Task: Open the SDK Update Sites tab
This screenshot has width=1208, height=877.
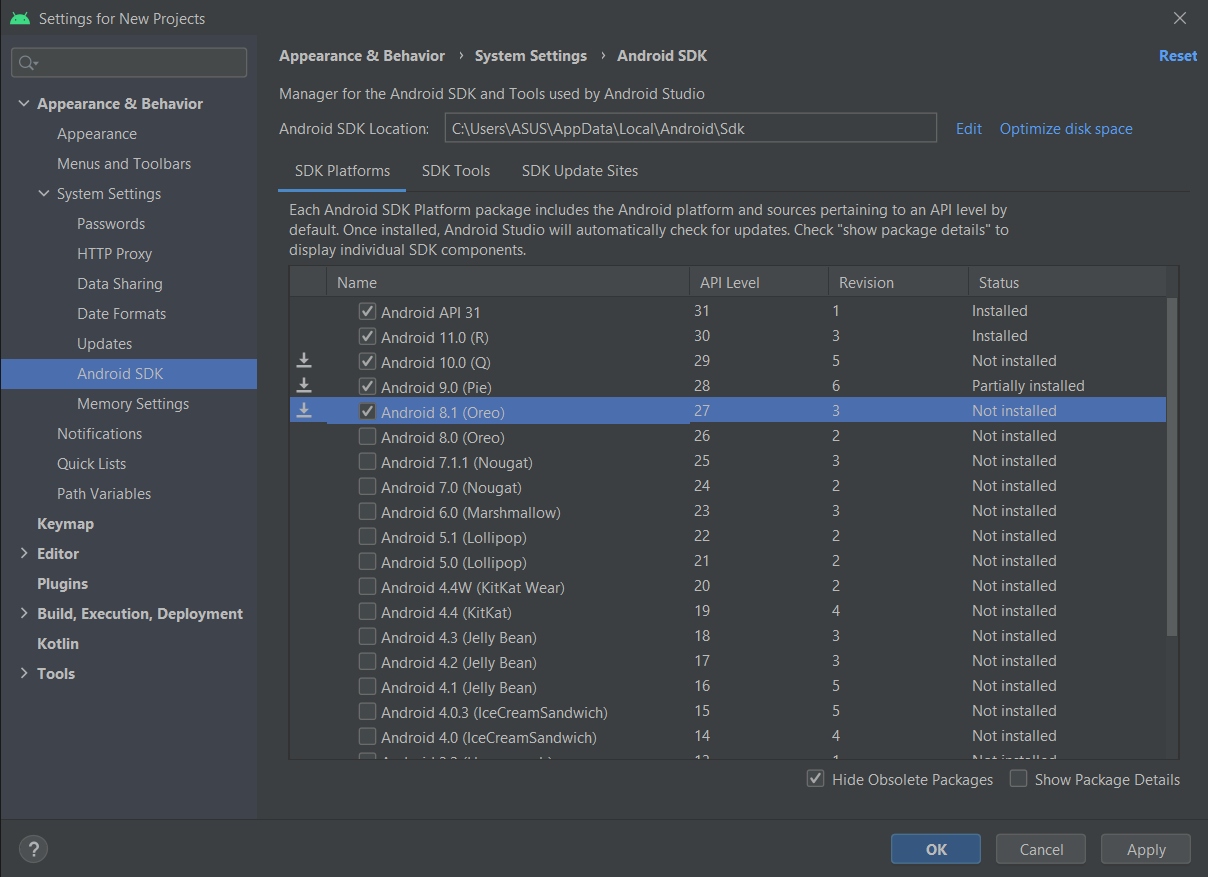Action: pos(580,171)
